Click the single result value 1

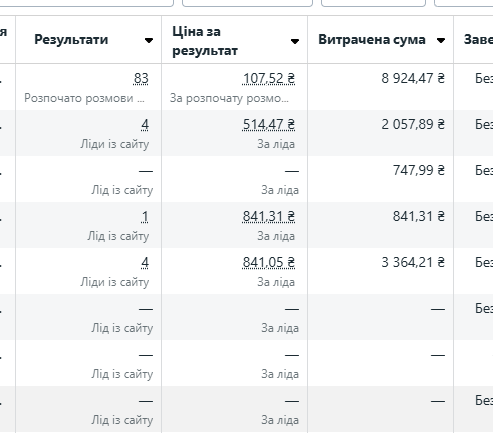tap(145, 217)
